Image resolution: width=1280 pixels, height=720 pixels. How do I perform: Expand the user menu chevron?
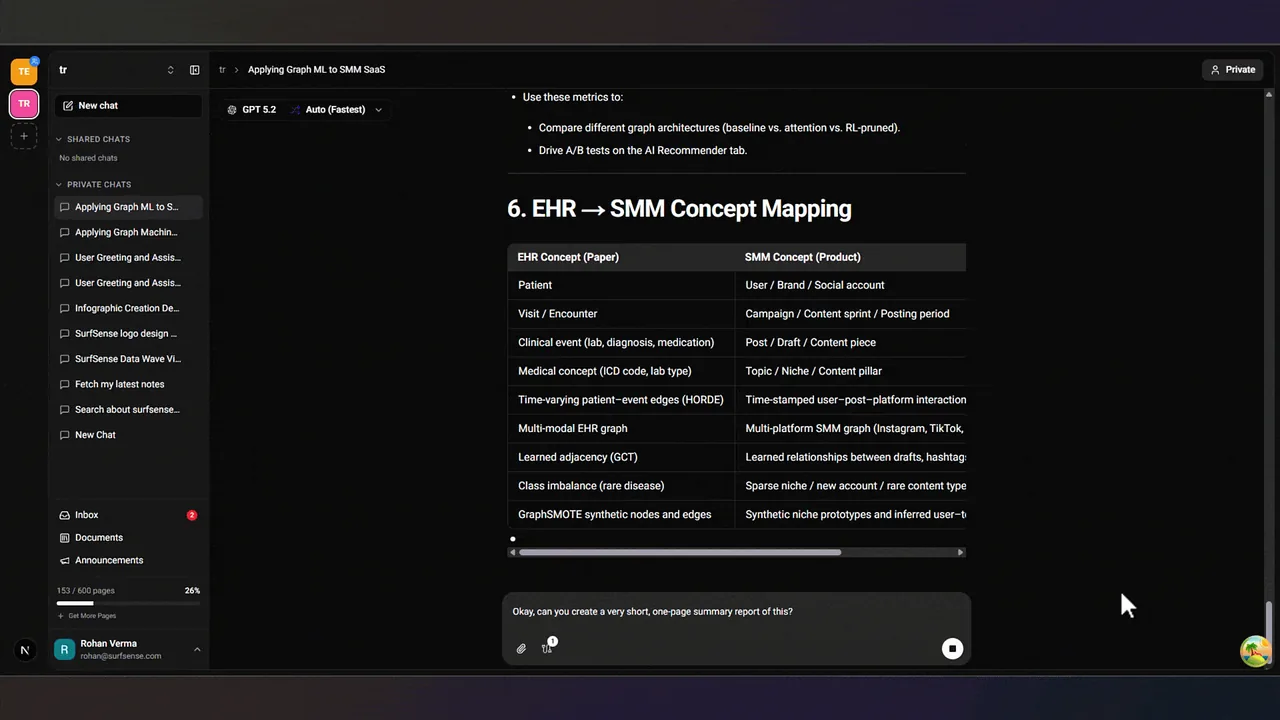point(197,650)
